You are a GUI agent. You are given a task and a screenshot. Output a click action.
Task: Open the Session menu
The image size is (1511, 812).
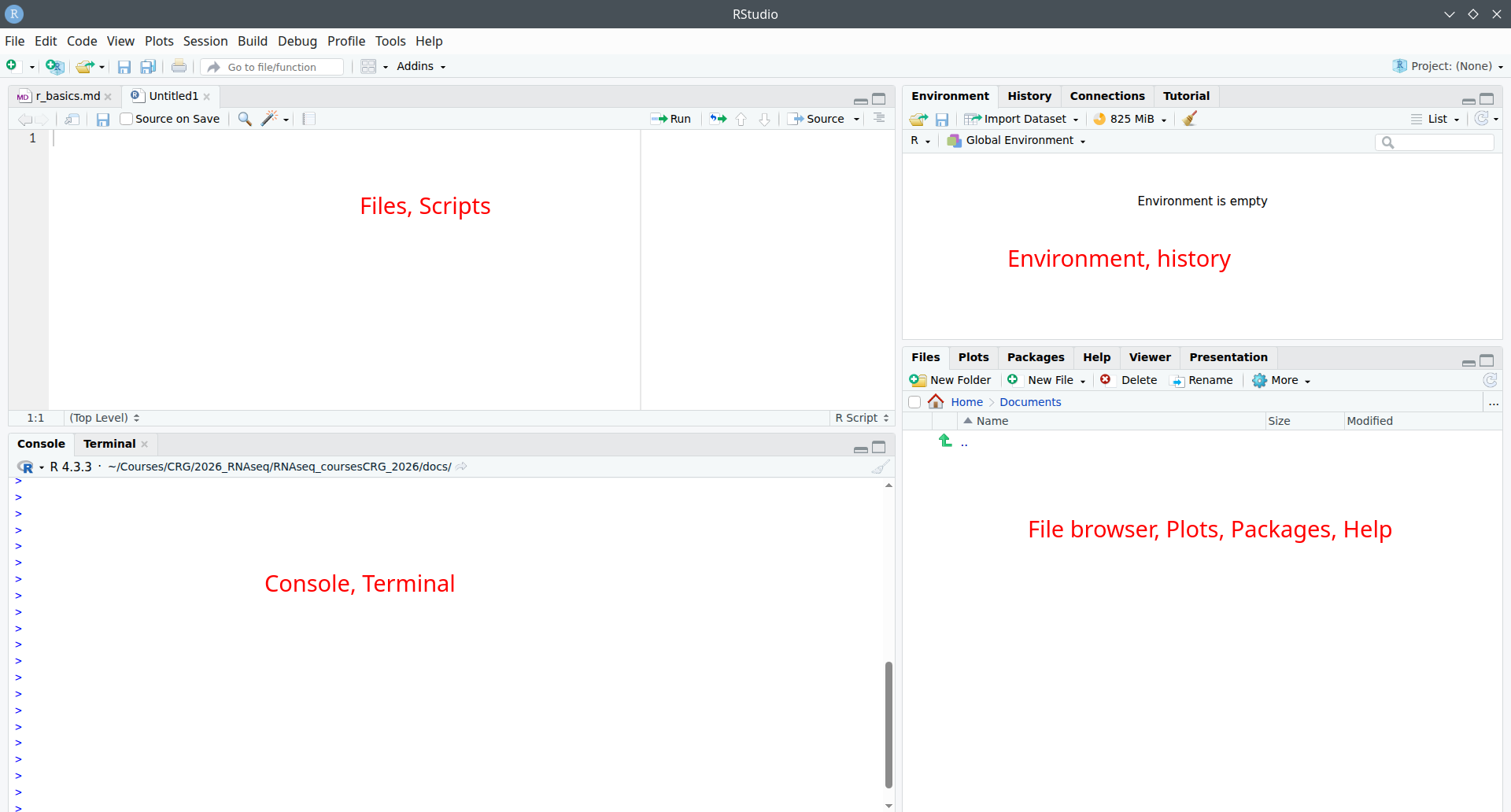tap(205, 41)
